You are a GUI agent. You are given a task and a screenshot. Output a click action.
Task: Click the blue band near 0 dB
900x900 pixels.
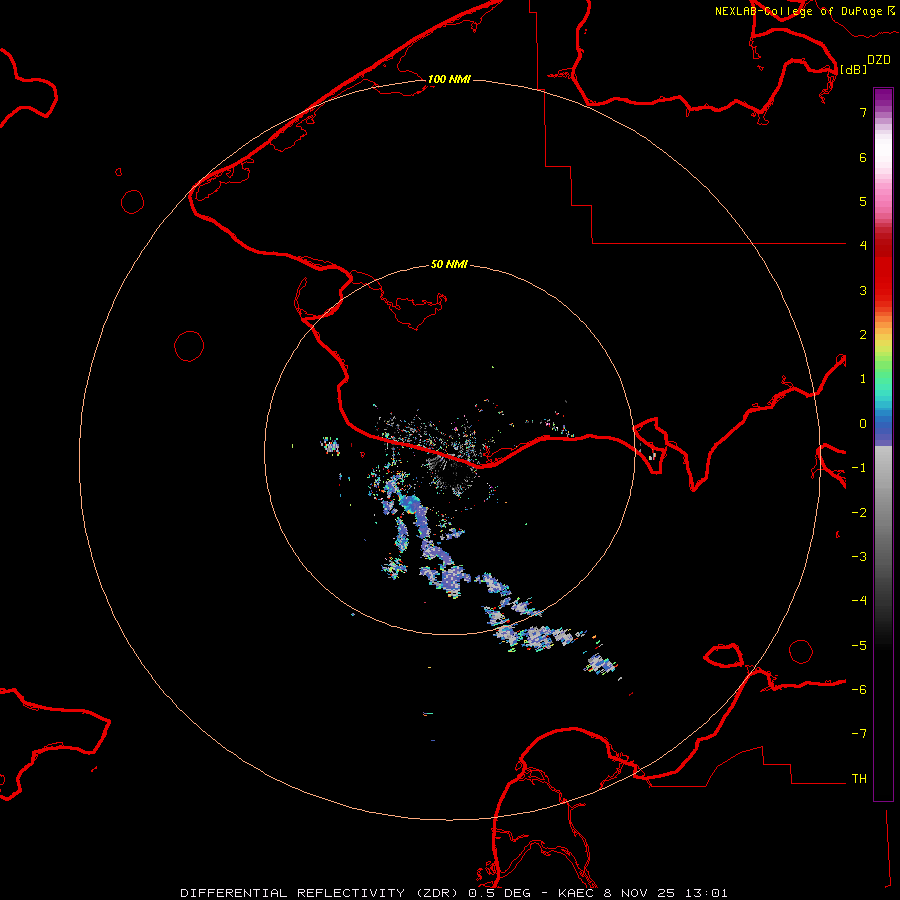pos(883,428)
